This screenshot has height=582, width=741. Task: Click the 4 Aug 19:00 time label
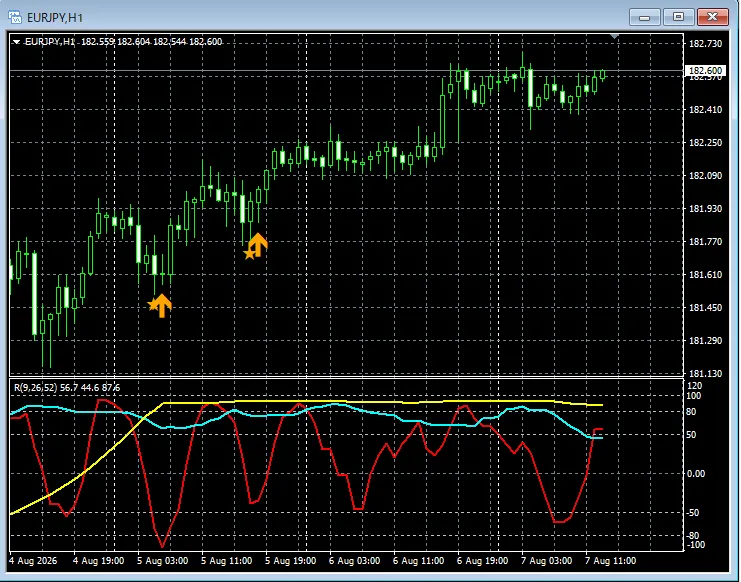tap(98, 561)
